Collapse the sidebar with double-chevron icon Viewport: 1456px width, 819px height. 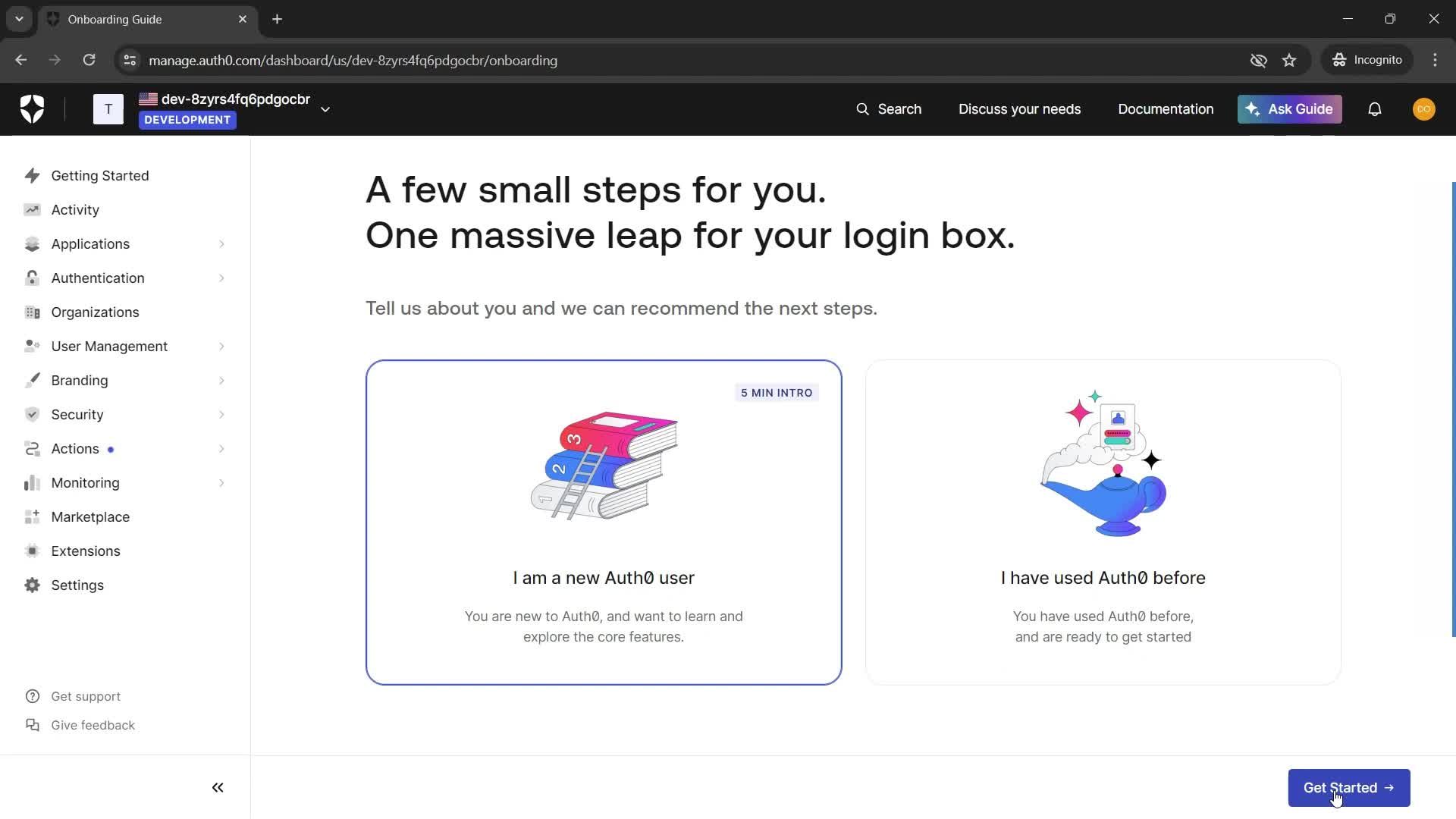[218, 788]
